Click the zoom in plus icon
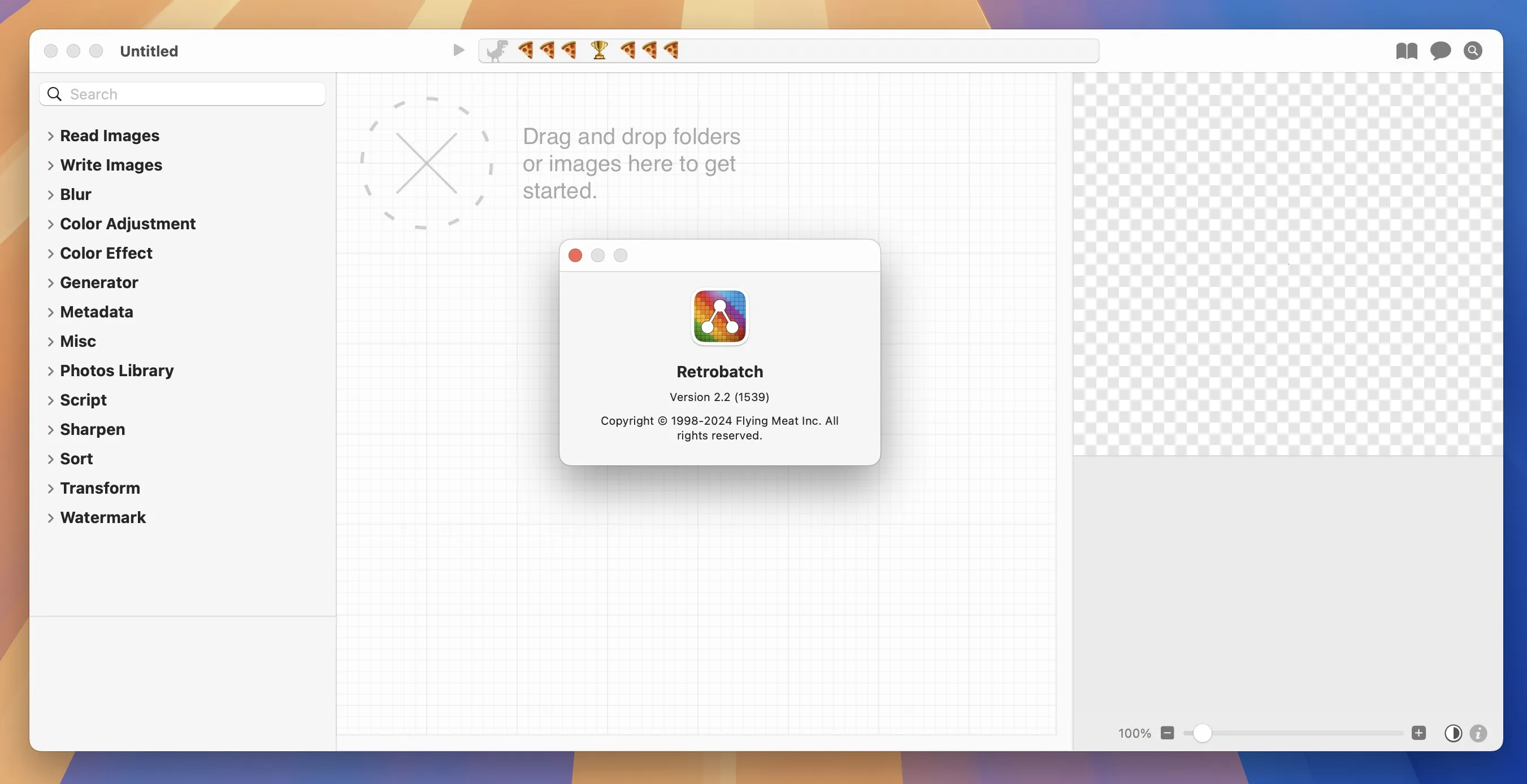Screen dimensions: 1527x784 [x=1418, y=733]
